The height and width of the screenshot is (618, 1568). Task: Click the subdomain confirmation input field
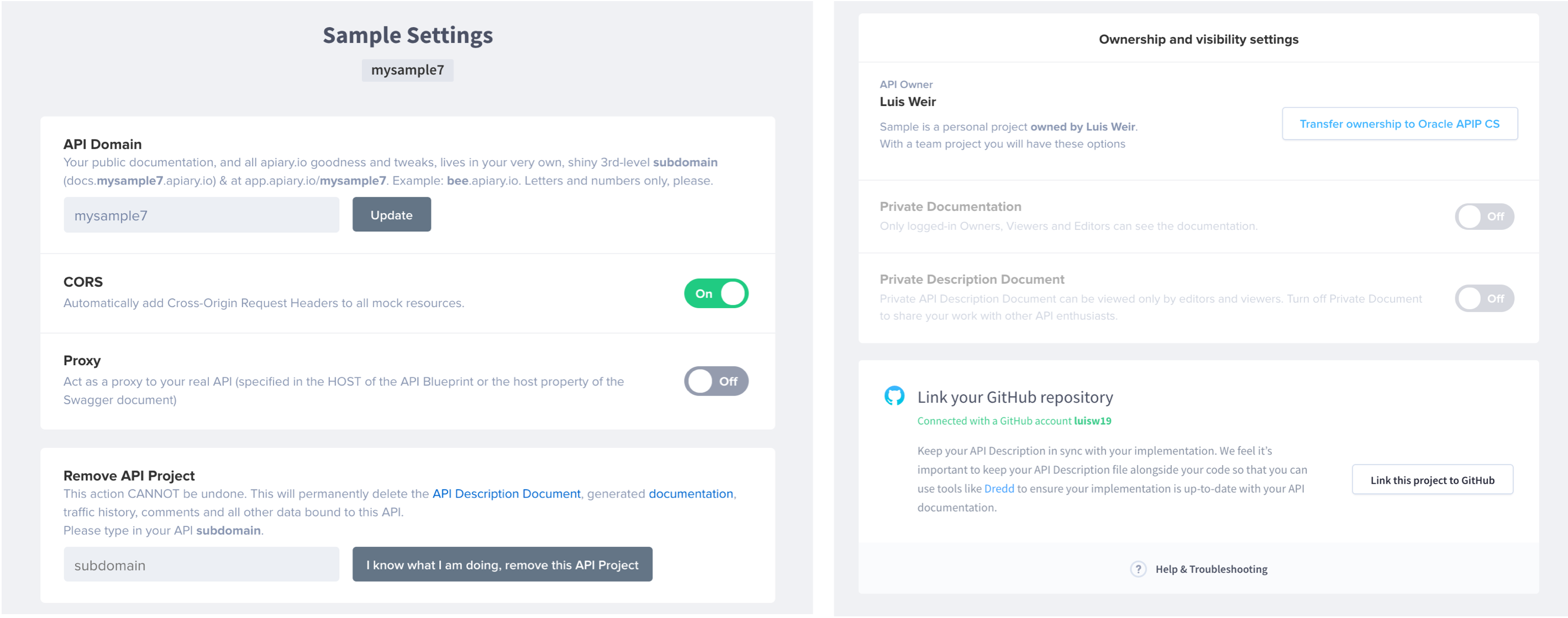tap(202, 564)
